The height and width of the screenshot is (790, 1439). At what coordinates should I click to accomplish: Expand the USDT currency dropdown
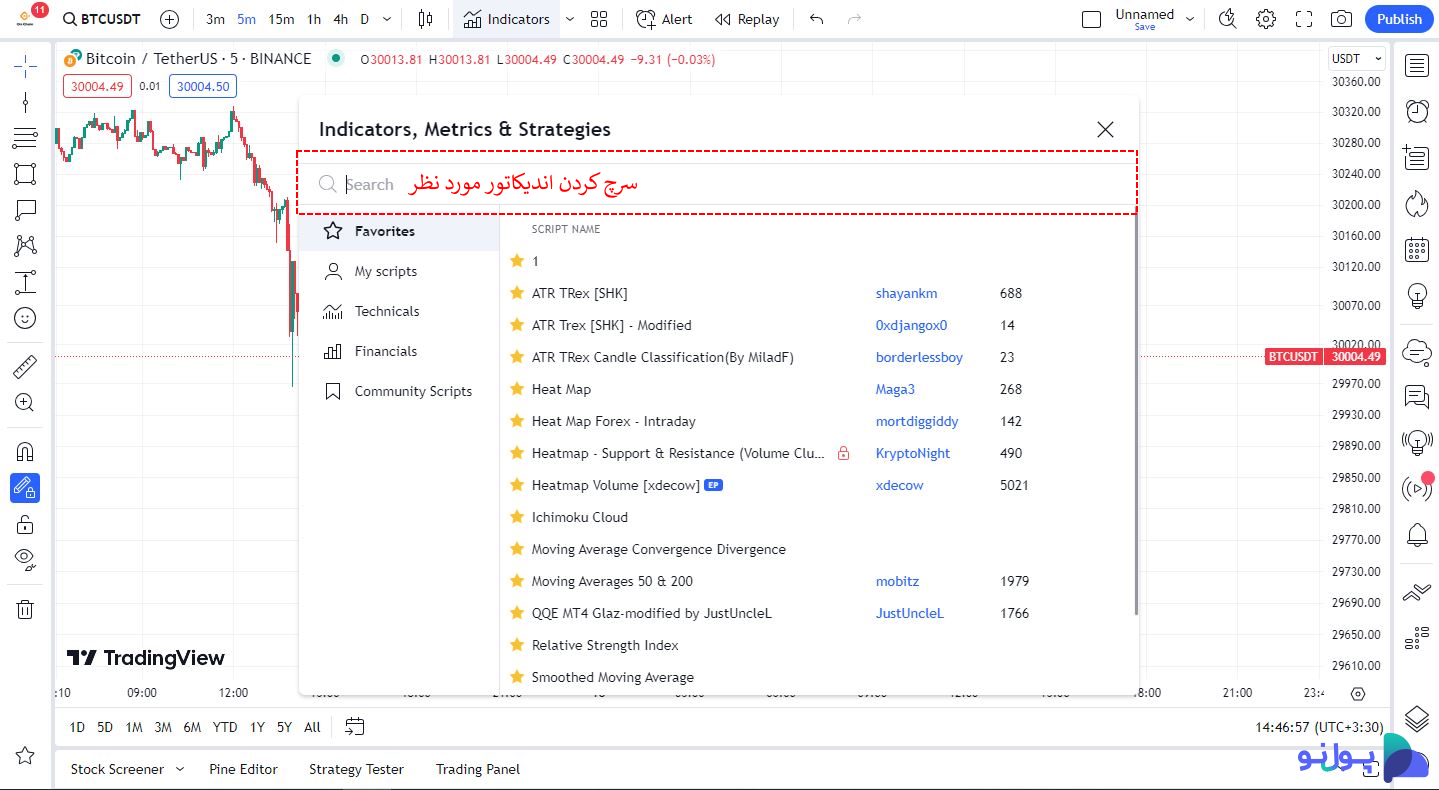pos(1357,59)
